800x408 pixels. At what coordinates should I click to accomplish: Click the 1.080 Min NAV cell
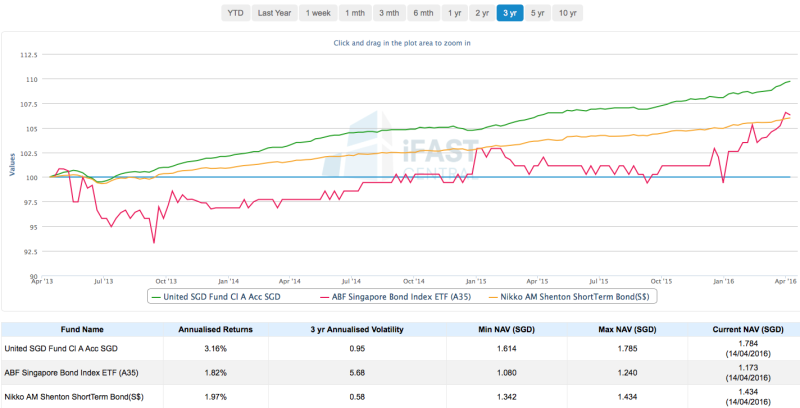[507, 373]
